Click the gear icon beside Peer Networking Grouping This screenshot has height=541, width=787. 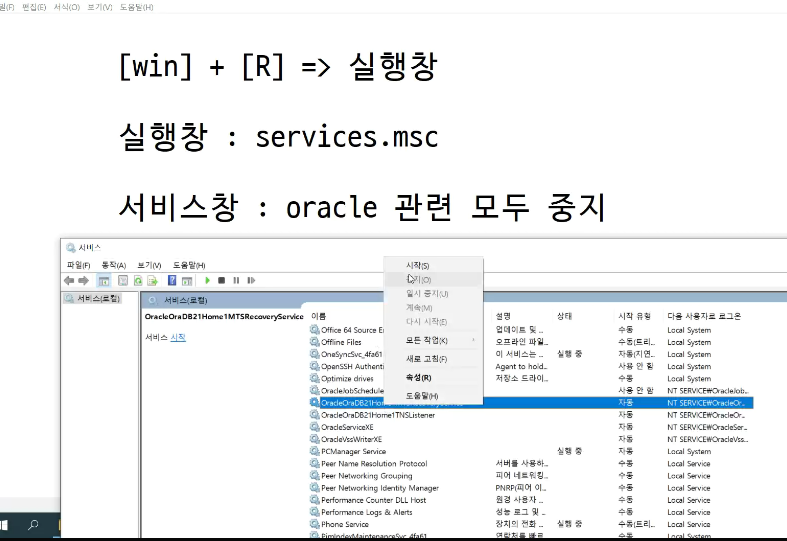pos(315,475)
